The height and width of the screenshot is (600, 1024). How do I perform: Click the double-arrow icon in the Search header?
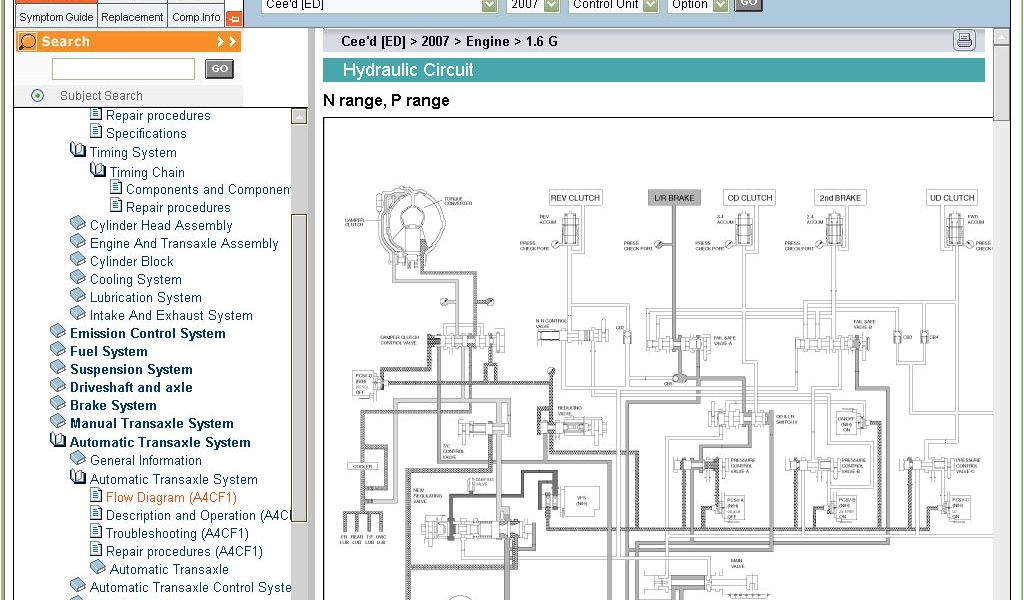pyautogui.click(x=227, y=42)
